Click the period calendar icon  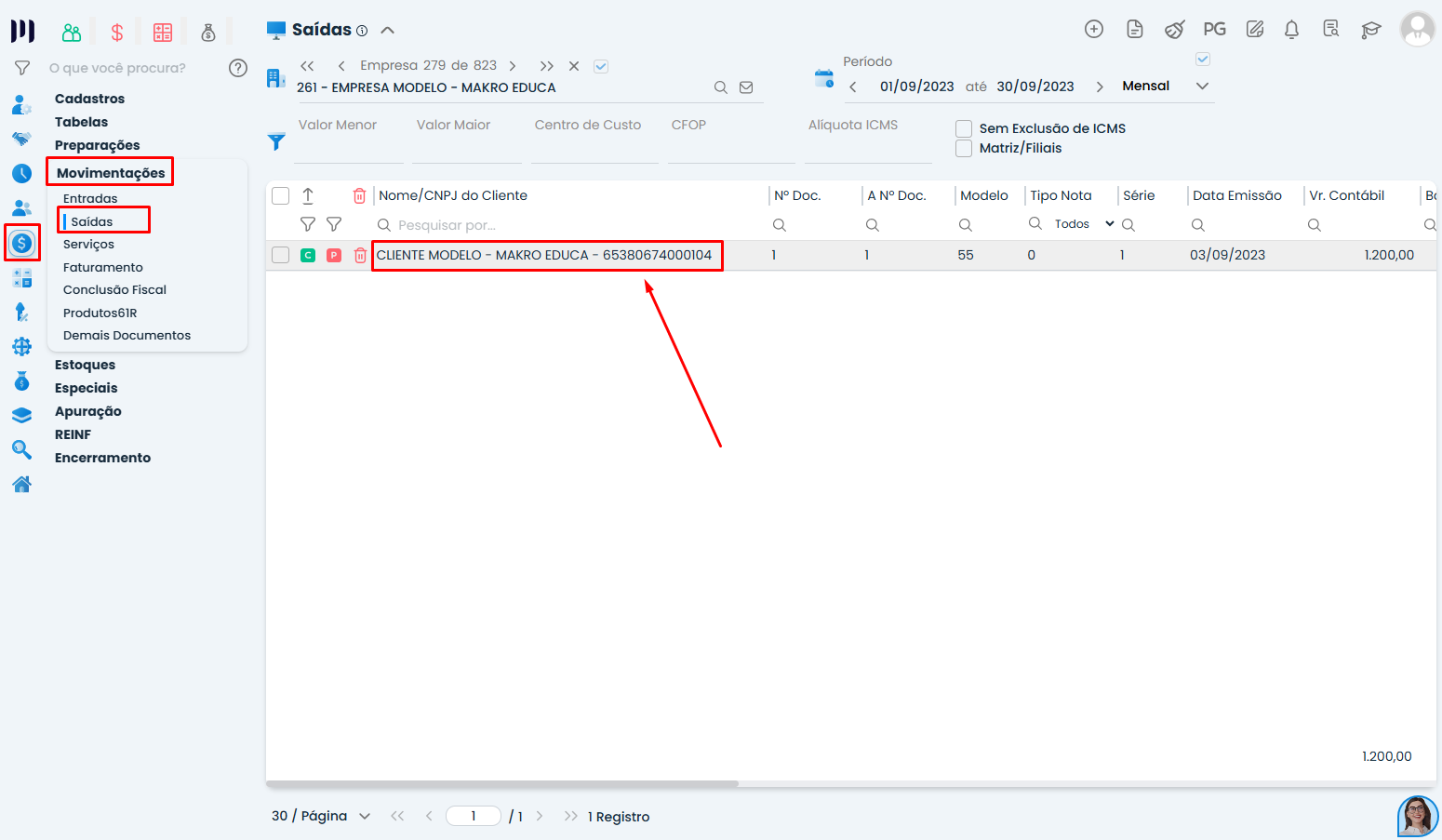tap(824, 78)
